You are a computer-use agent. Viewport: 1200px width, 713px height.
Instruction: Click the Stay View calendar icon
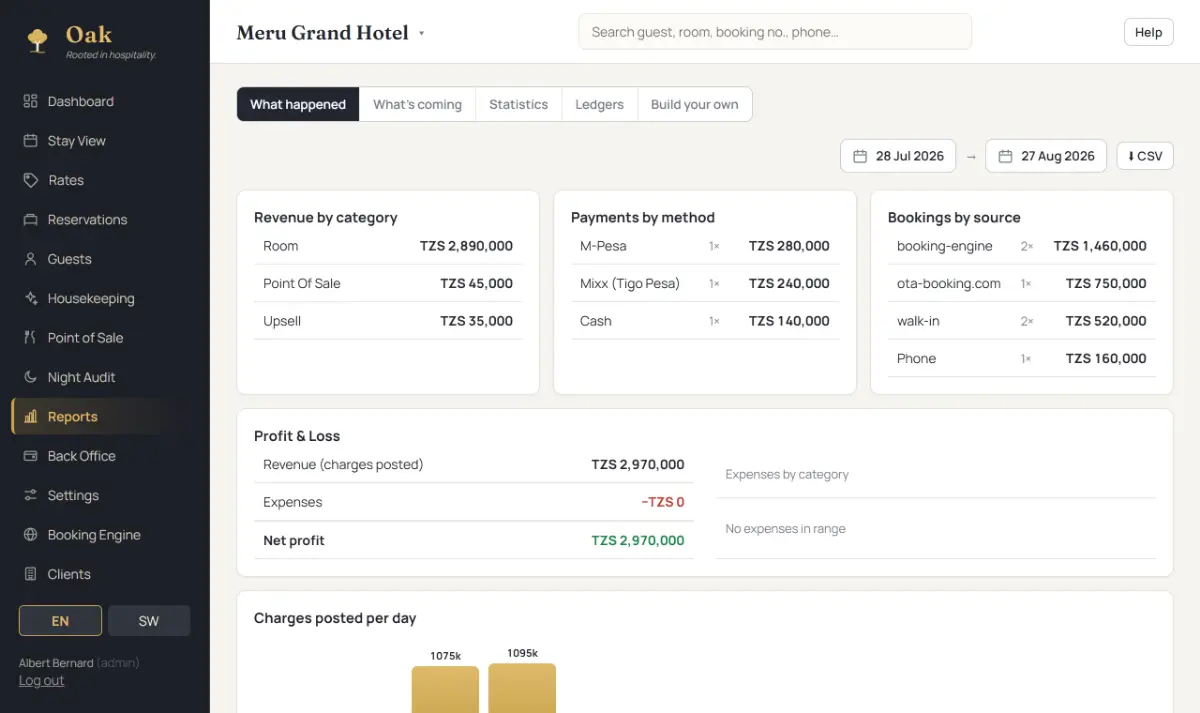tap(30, 141)
